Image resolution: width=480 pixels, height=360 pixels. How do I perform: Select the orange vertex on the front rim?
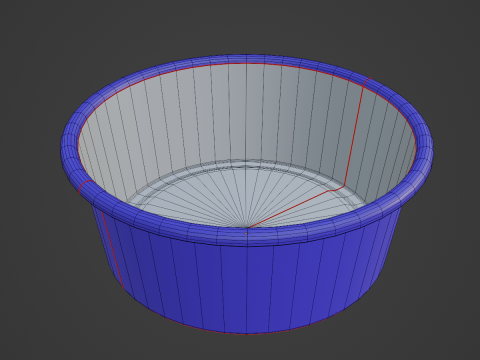246,233
